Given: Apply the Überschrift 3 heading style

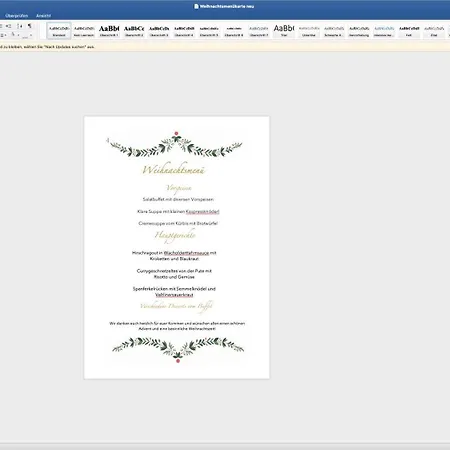Looking at the screenshot, I should (159, 31).
